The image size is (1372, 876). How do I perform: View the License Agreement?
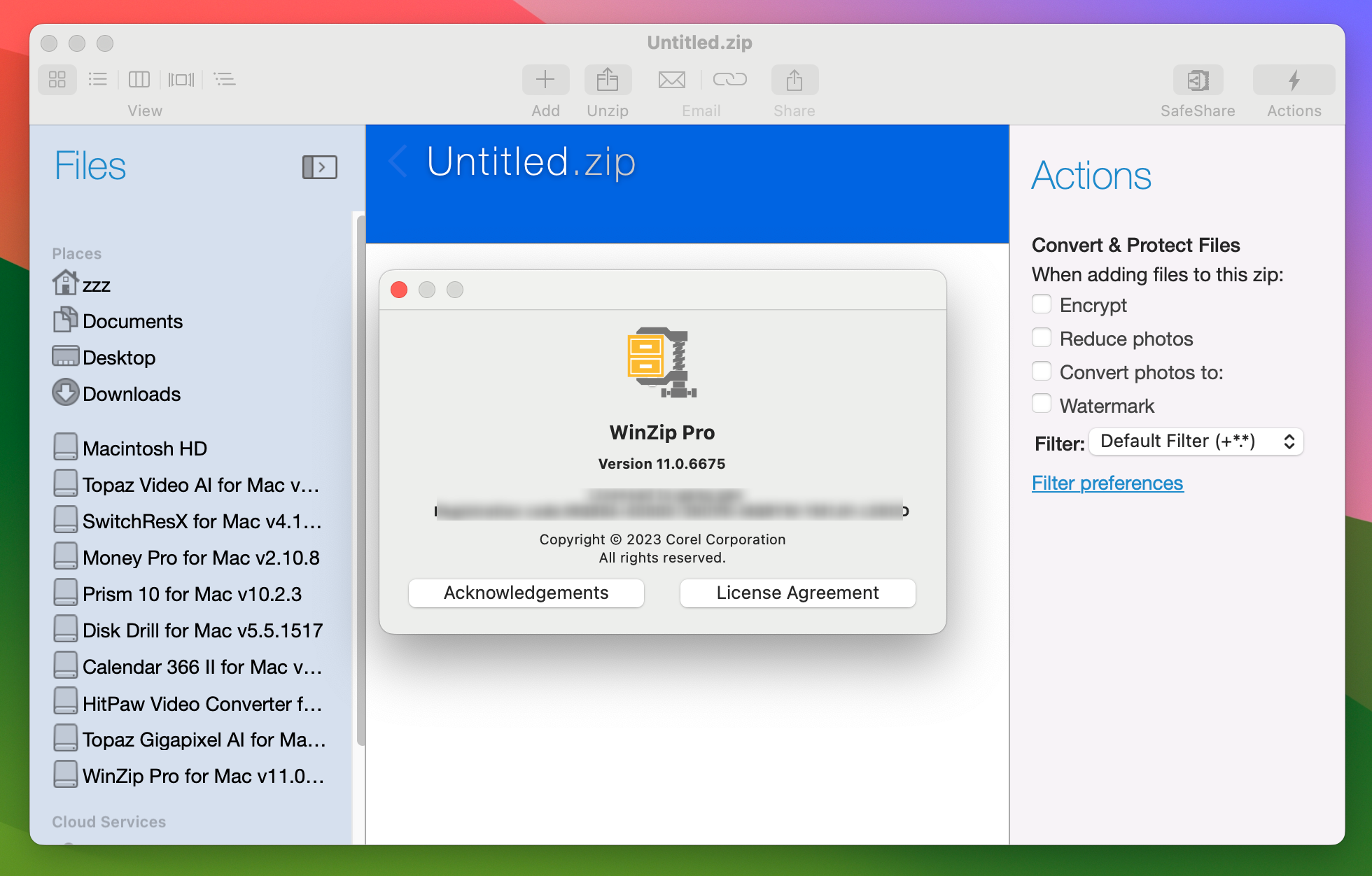point(797,593)
